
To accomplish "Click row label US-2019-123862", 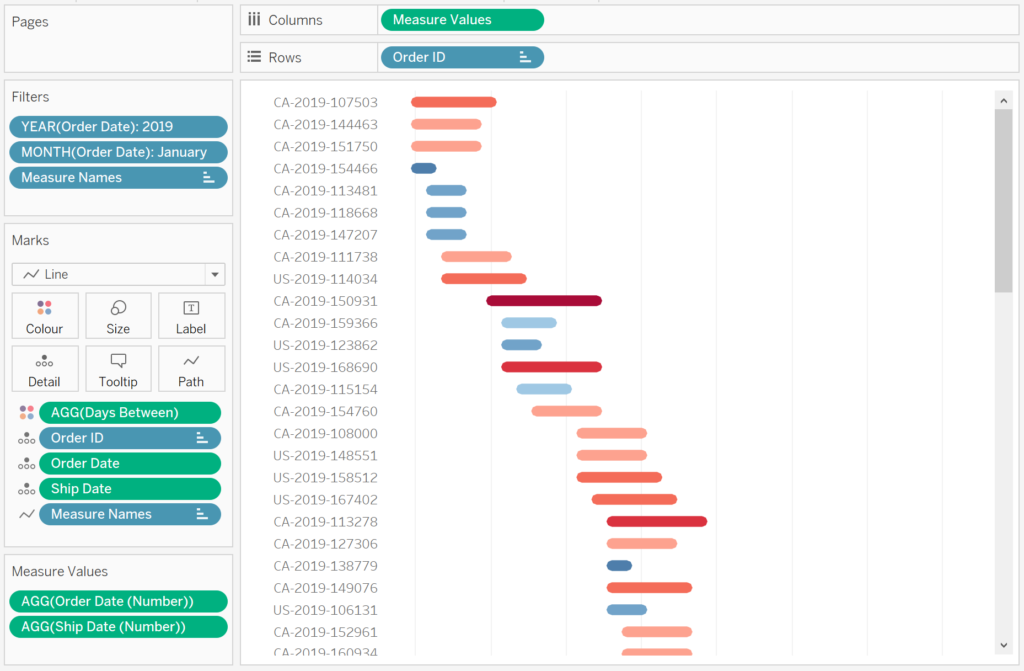I will 325,345.
